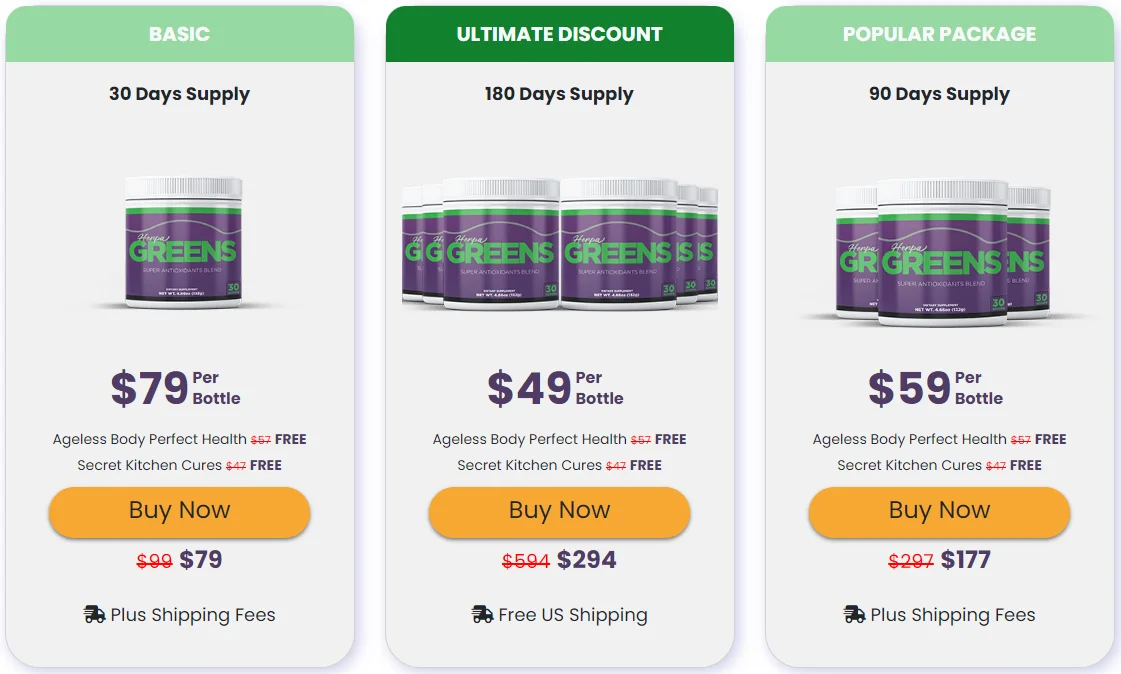Click the ULTIMATE DISCOUNT header
The width and height of the screenshot is (1121, 674).
coord(560,34)
